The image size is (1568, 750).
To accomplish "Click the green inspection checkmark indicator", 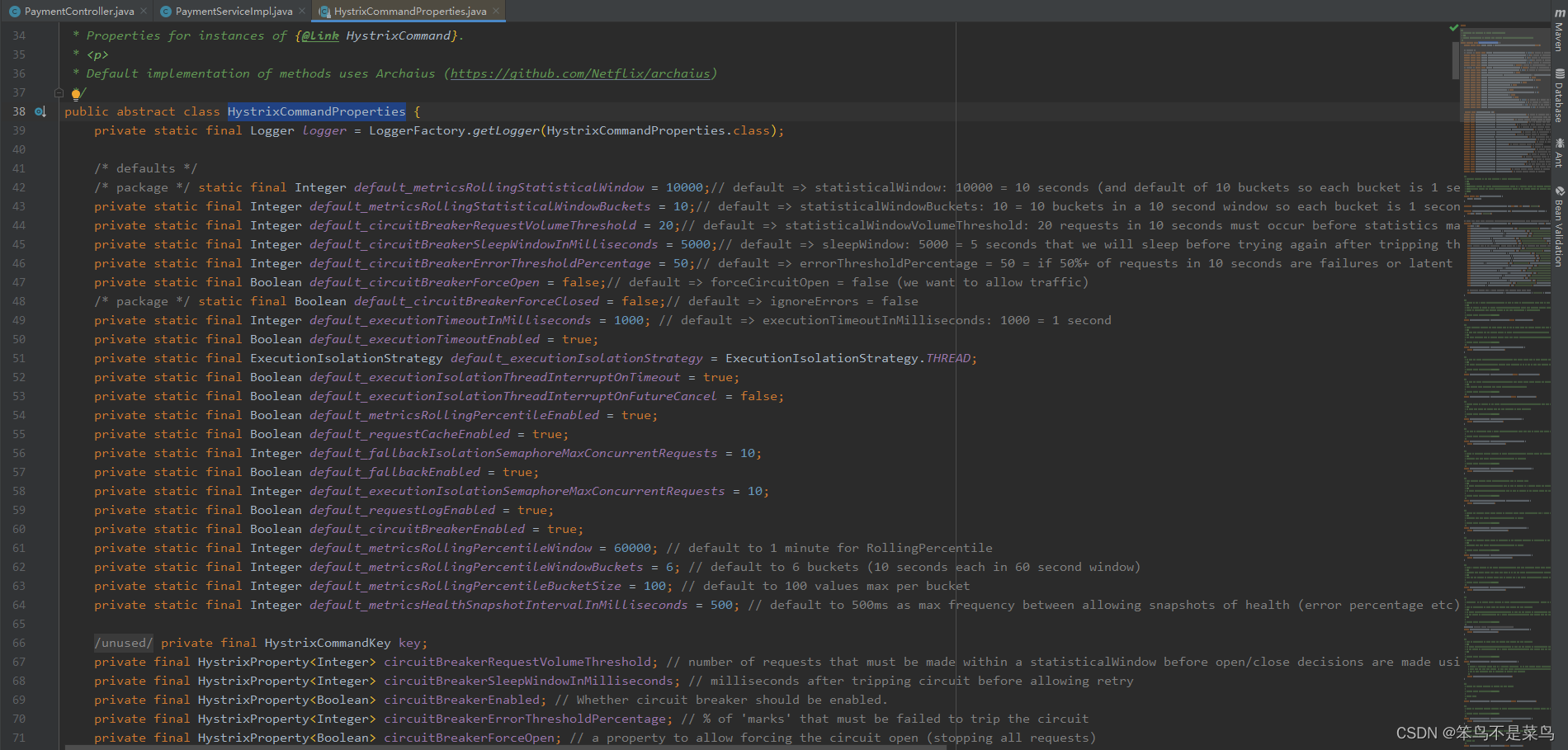I will [1453, 28].
